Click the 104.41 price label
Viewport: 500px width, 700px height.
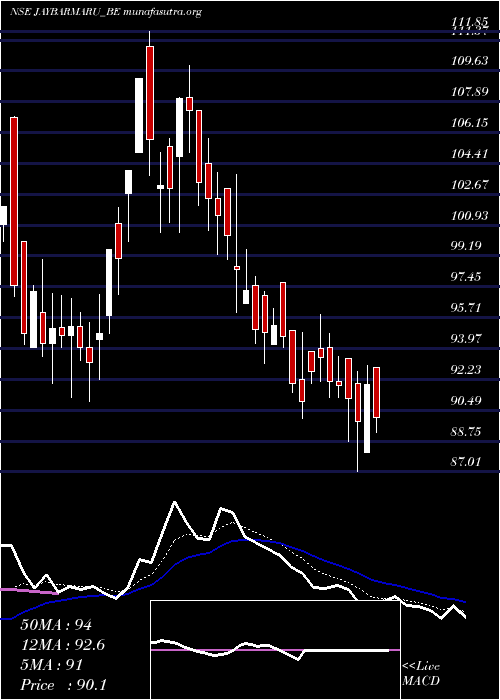point(470,154)
